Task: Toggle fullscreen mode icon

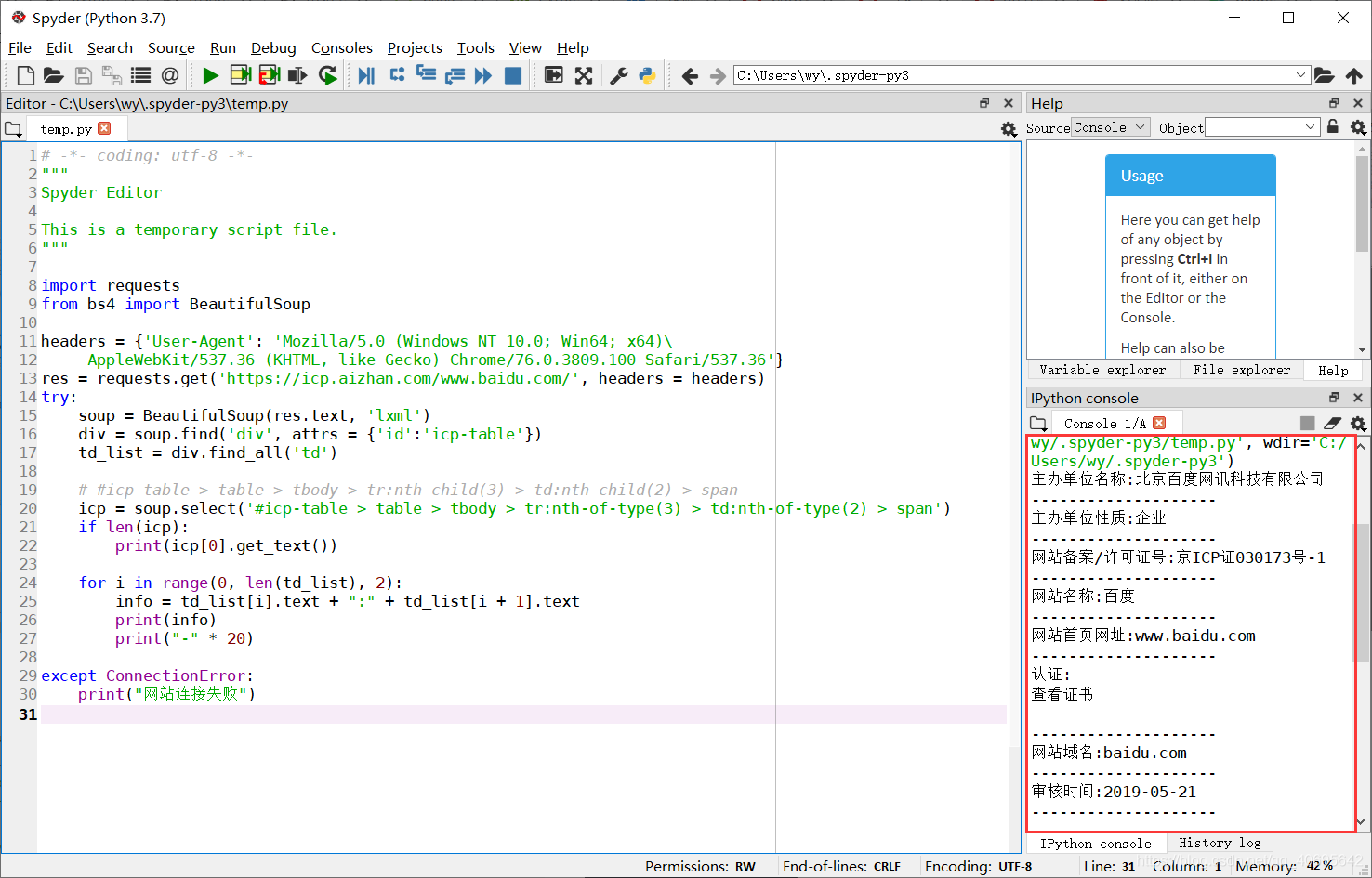Action: pos(584,75)
